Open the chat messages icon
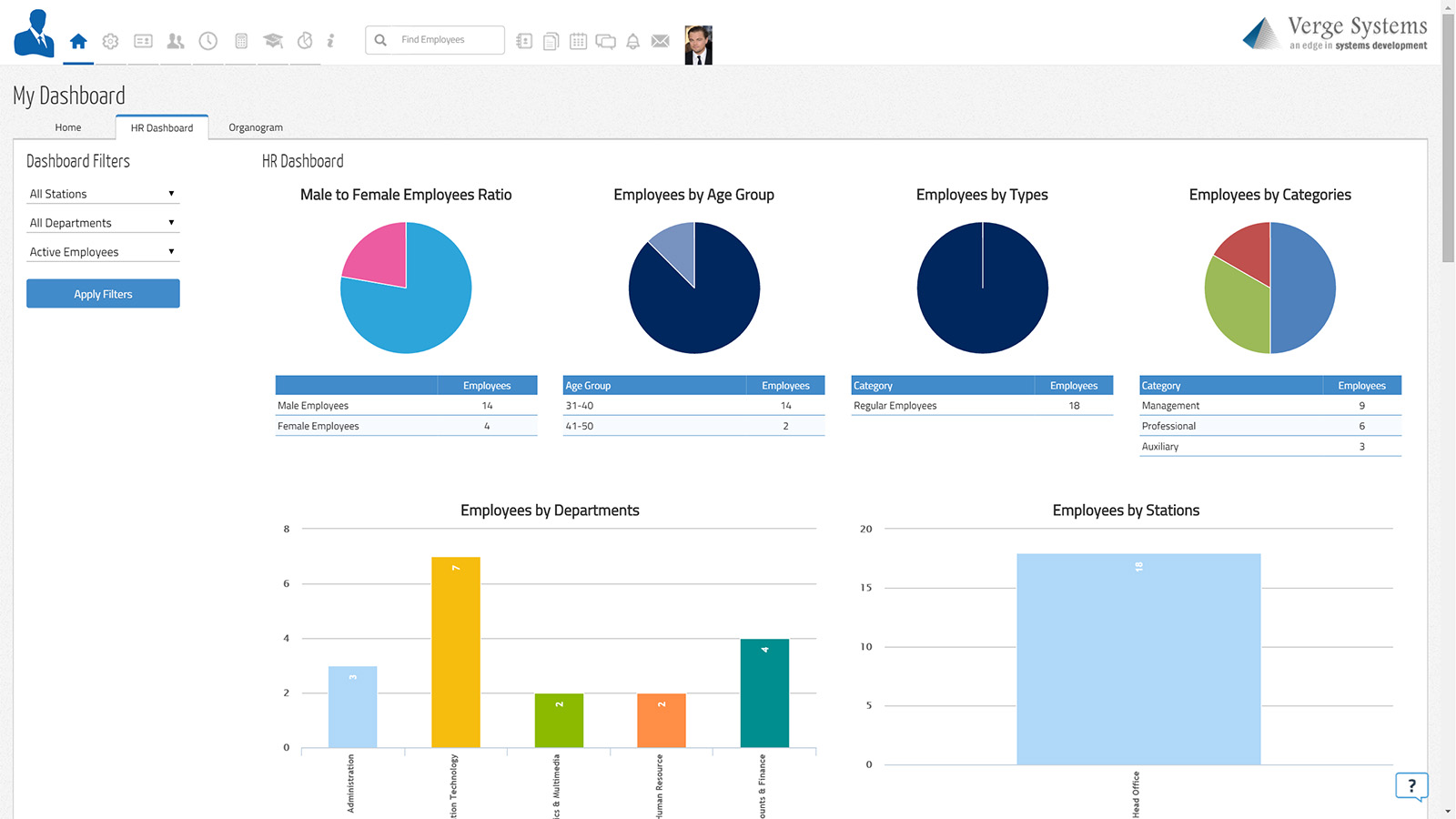The width and height of the screenshot is (1456, 819). 605,41
